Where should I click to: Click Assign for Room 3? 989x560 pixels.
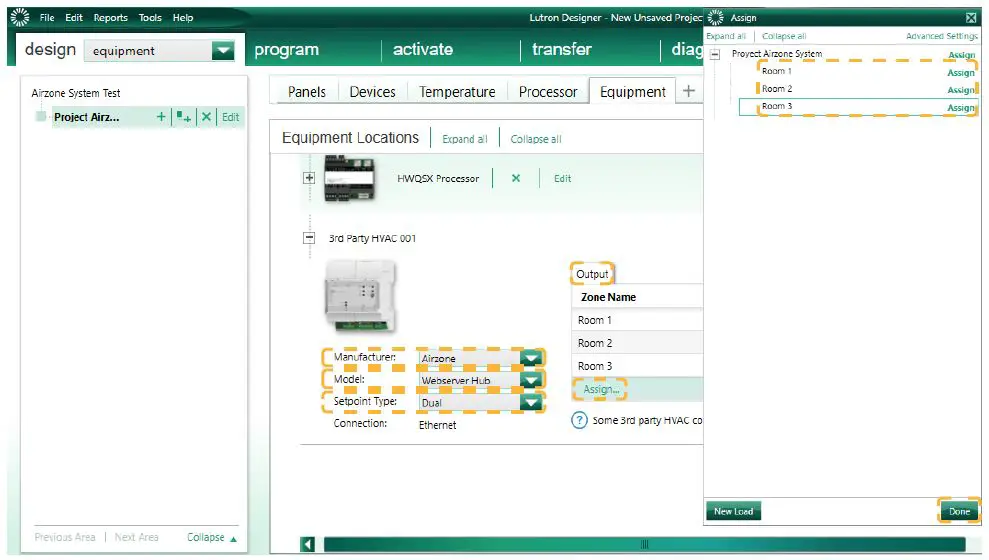pyautogui.click(x=961, y=108)
